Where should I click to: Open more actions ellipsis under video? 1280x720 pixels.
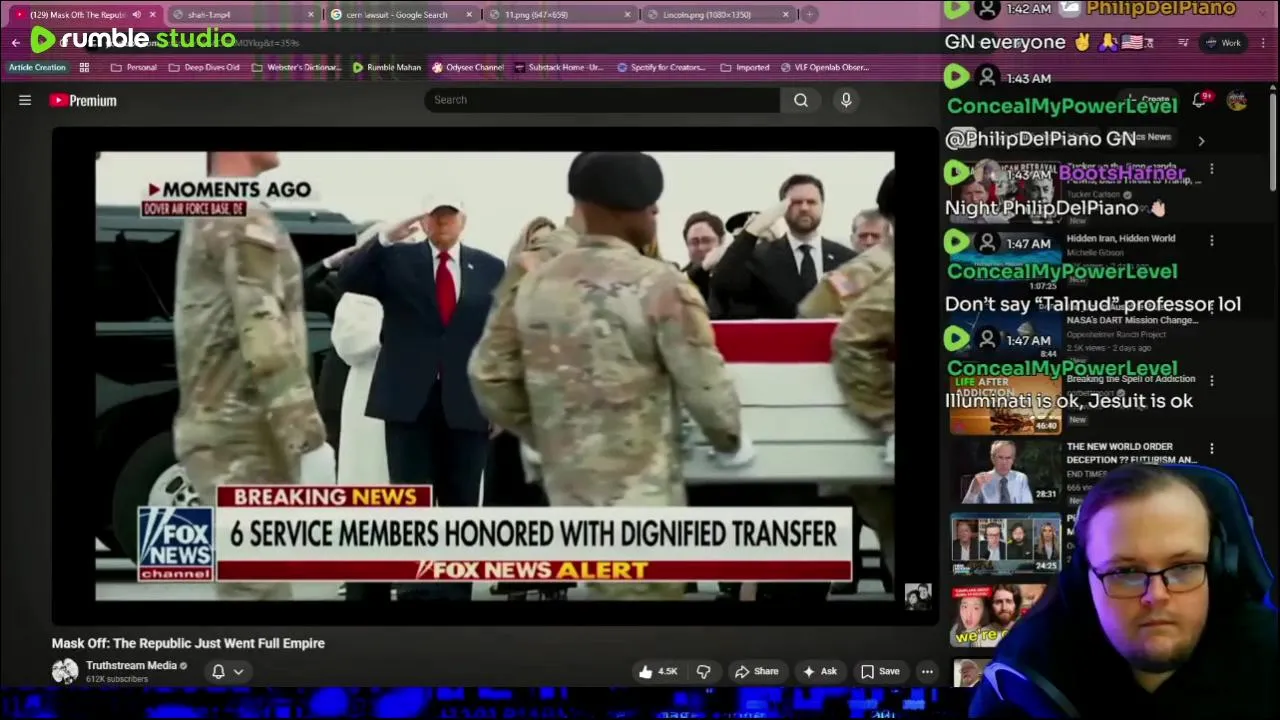click(927, 671)
